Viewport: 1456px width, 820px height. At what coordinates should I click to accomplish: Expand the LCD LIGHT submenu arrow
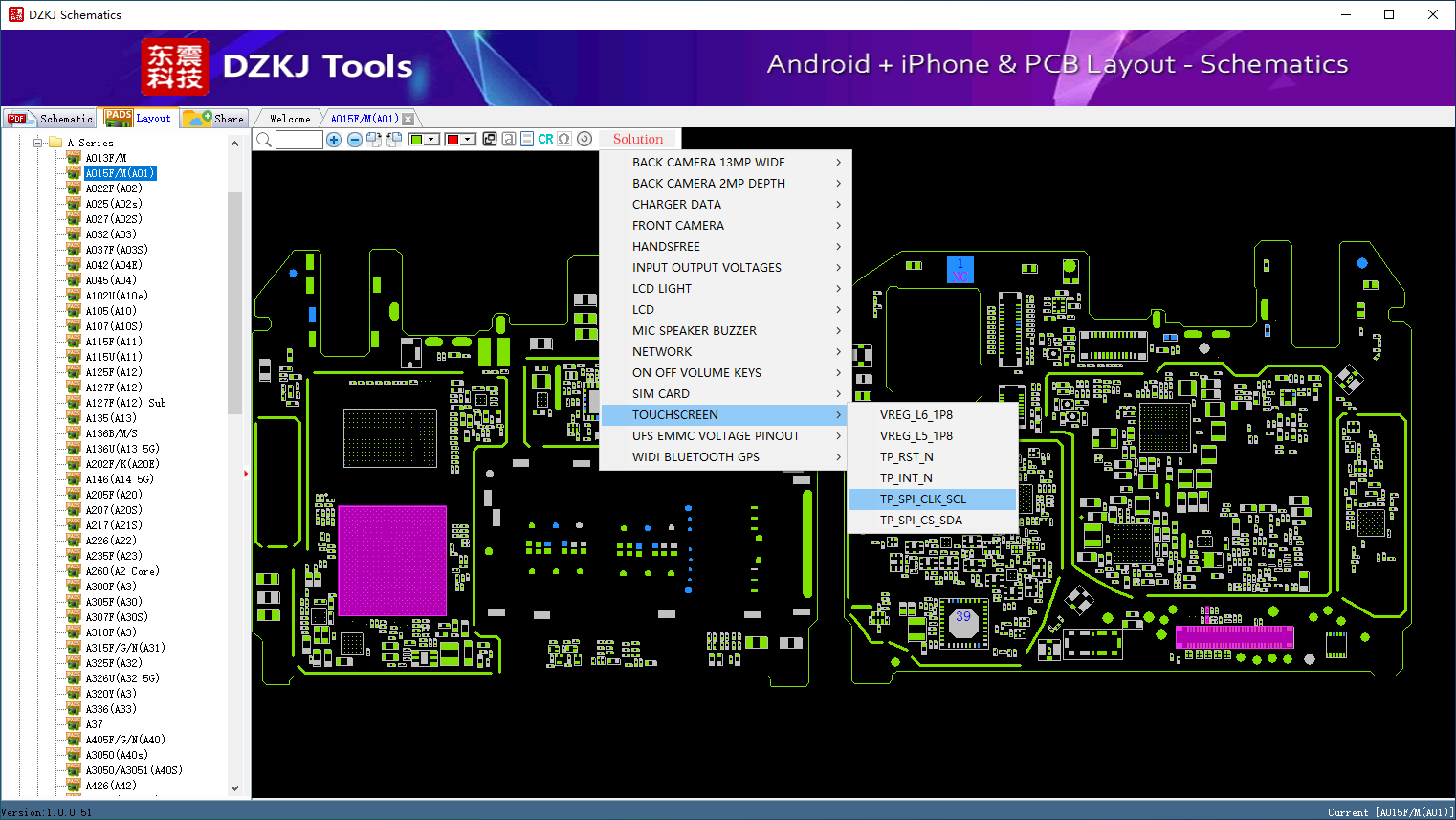click(x=839, y=289)
